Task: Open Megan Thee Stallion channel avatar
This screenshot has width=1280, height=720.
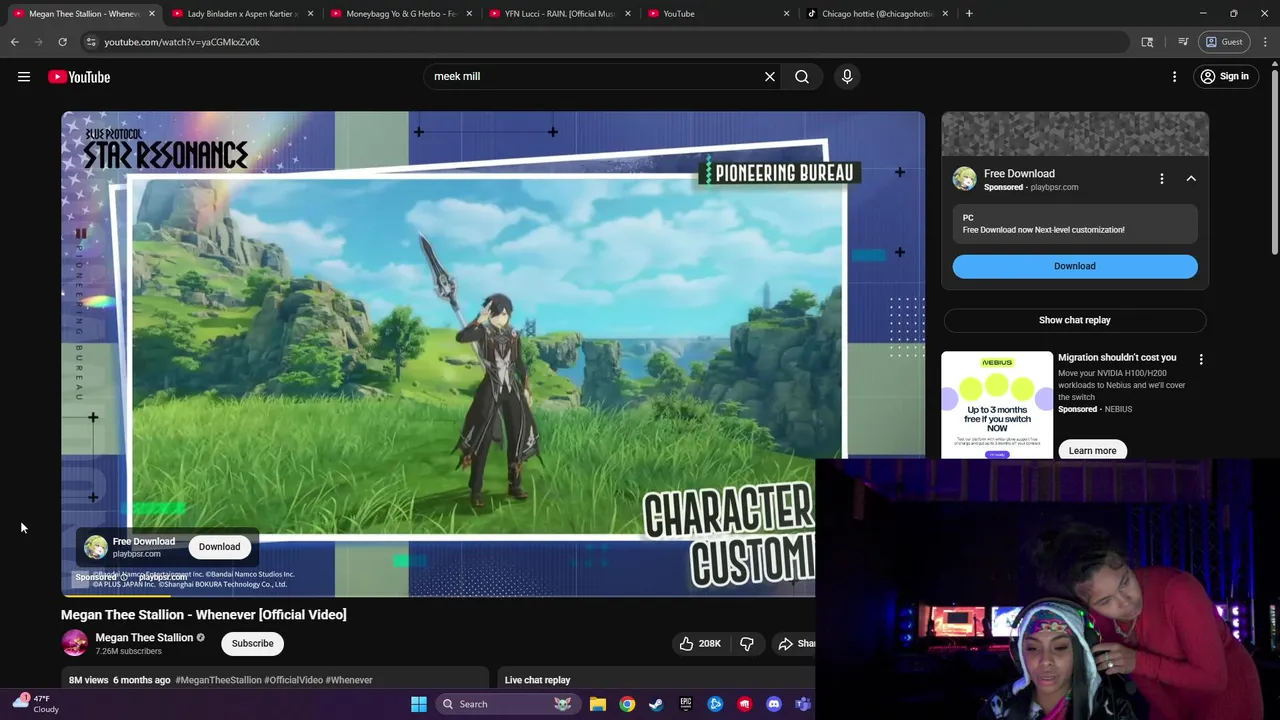Action: click(75, 644)
